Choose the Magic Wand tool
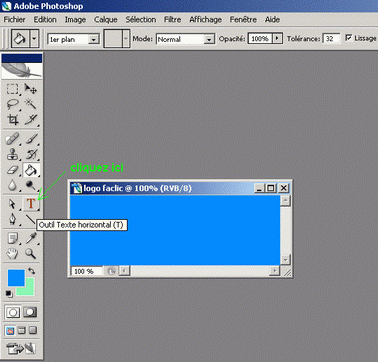Image resolution: width=378 pixels, height=362 pixels. (31, 104)
